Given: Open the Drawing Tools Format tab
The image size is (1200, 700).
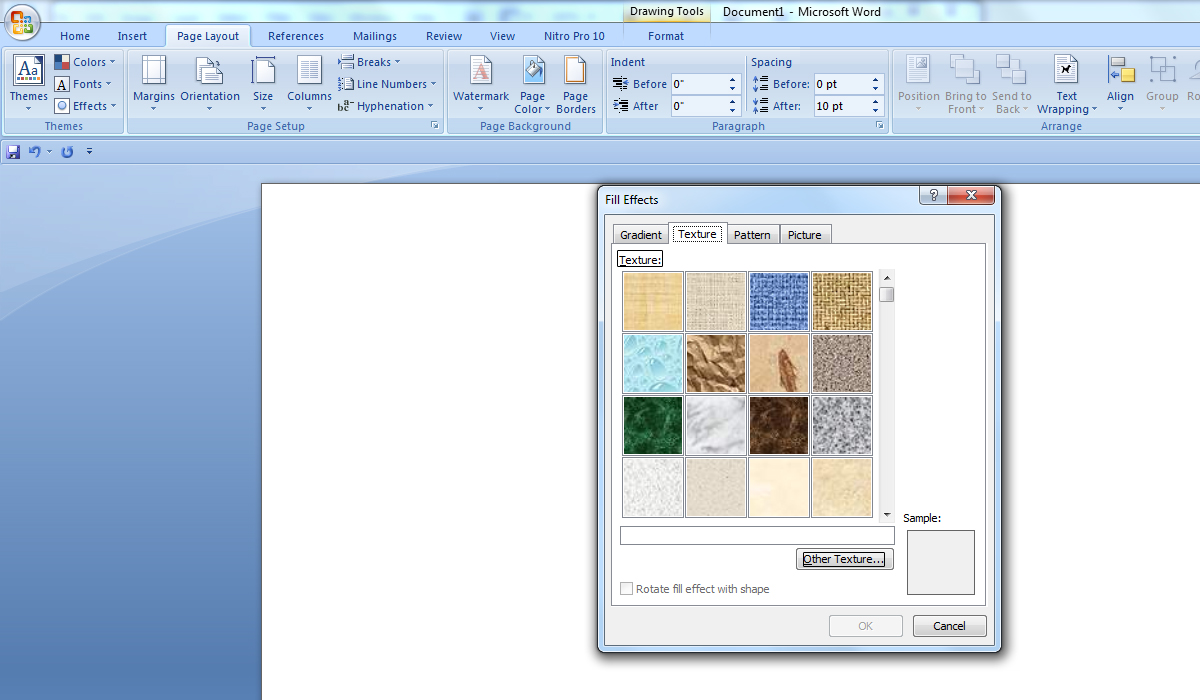Looking at the screenshot, I should pos(666,36).
